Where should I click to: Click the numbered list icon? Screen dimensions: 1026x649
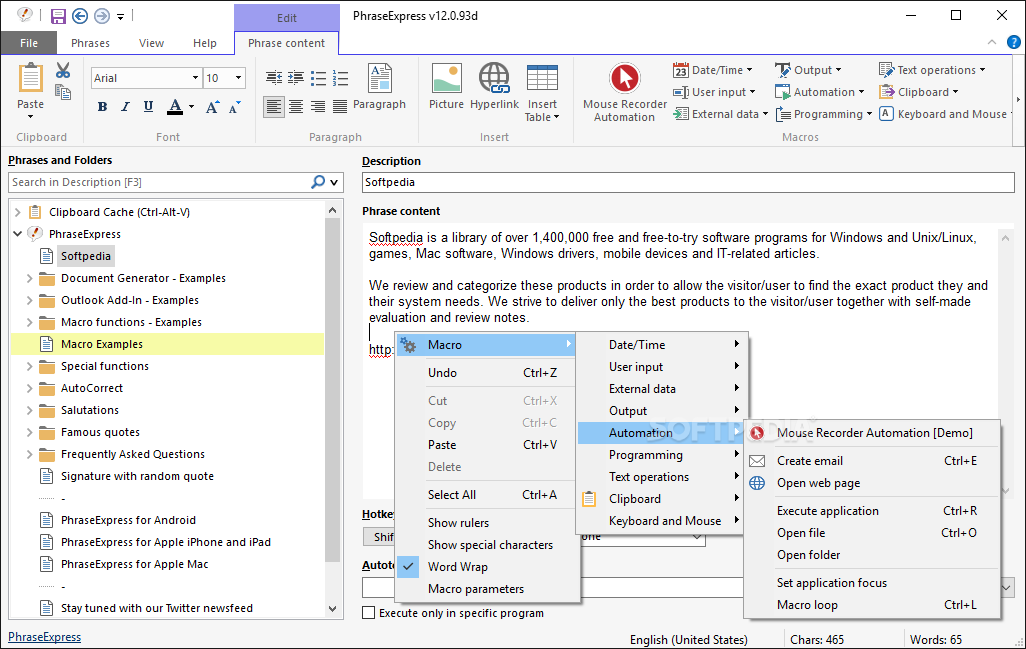(x=340, y=79)
